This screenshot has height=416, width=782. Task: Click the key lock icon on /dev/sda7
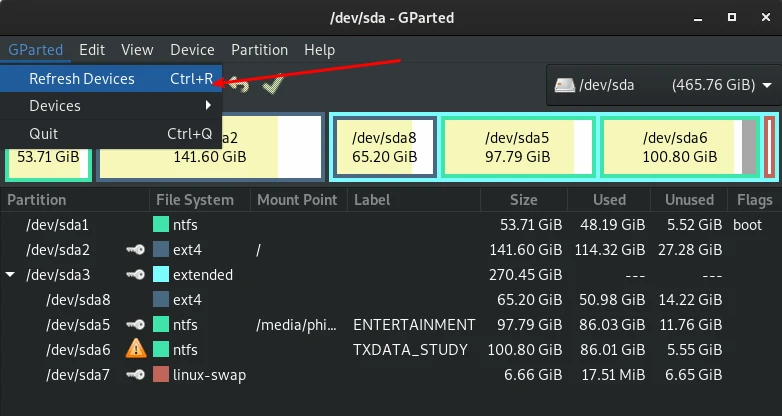[x=136, y=374]
